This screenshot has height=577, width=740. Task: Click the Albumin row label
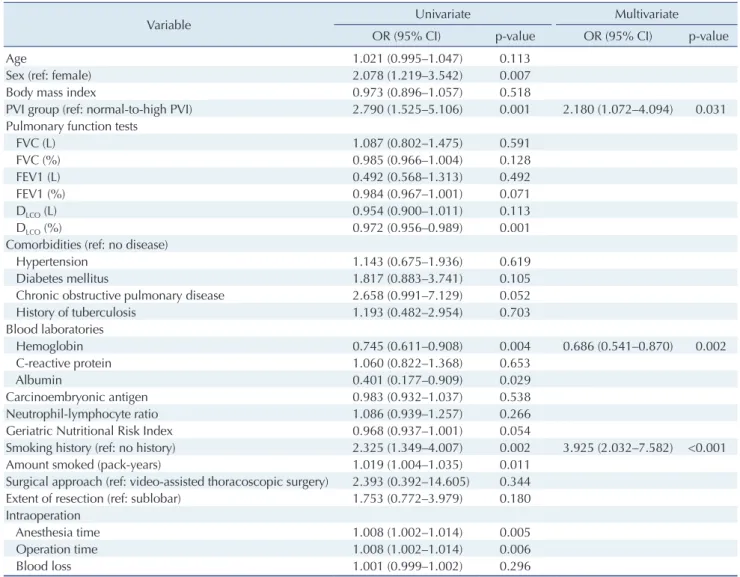coord(39,380)
